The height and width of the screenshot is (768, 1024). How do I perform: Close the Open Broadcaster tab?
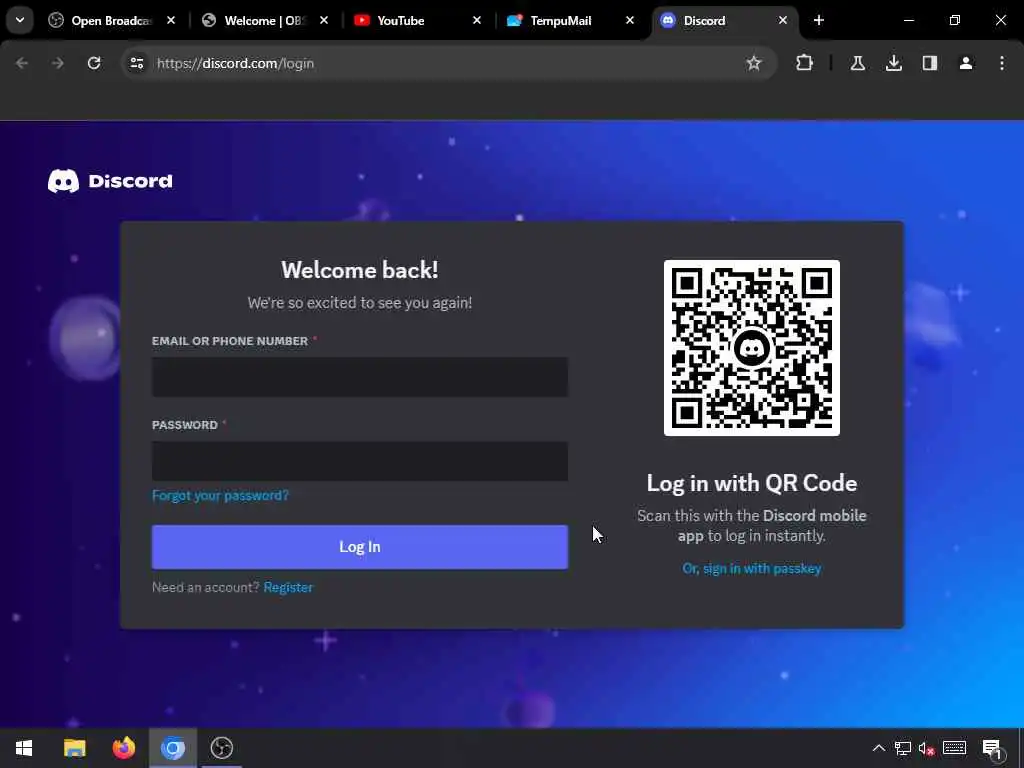click(x=171, y=20)
